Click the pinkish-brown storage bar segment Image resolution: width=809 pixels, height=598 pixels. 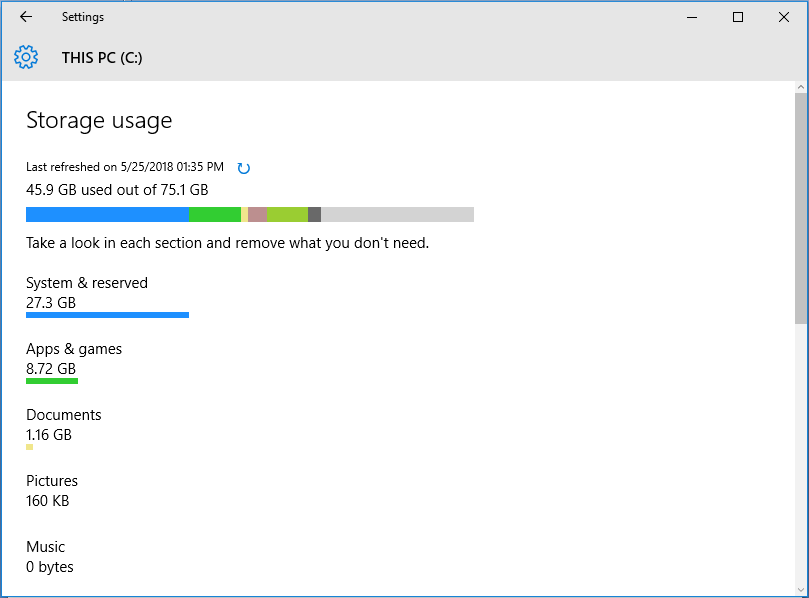coord(257,215)
